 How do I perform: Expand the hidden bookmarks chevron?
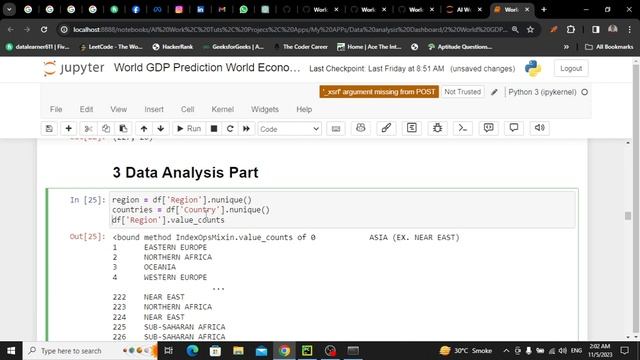click(x=566, y=47)
